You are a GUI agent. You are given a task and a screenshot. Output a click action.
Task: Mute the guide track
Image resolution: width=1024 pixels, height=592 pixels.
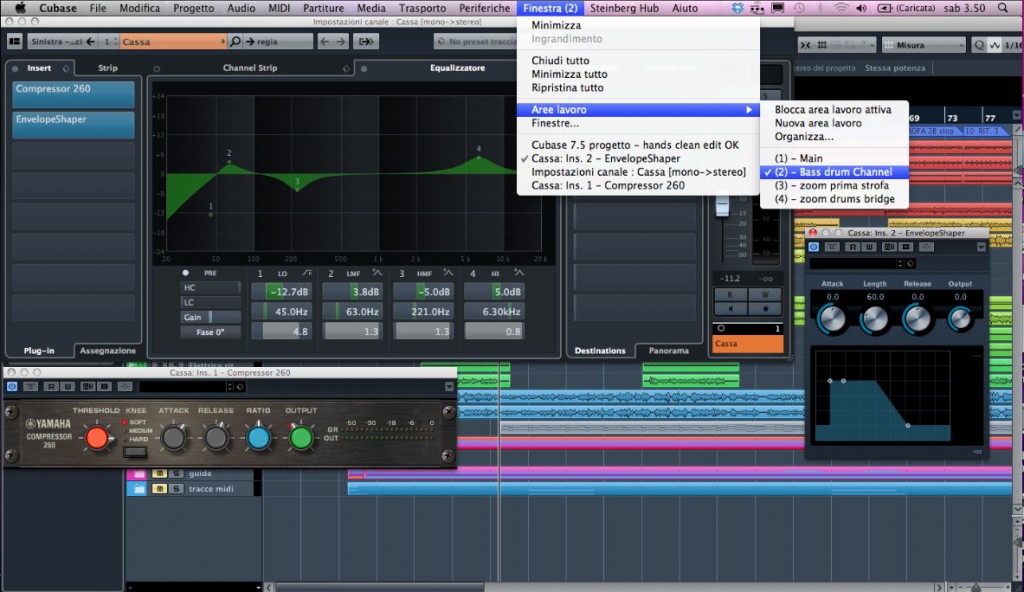pyautogui.click(x=159, y=473)
